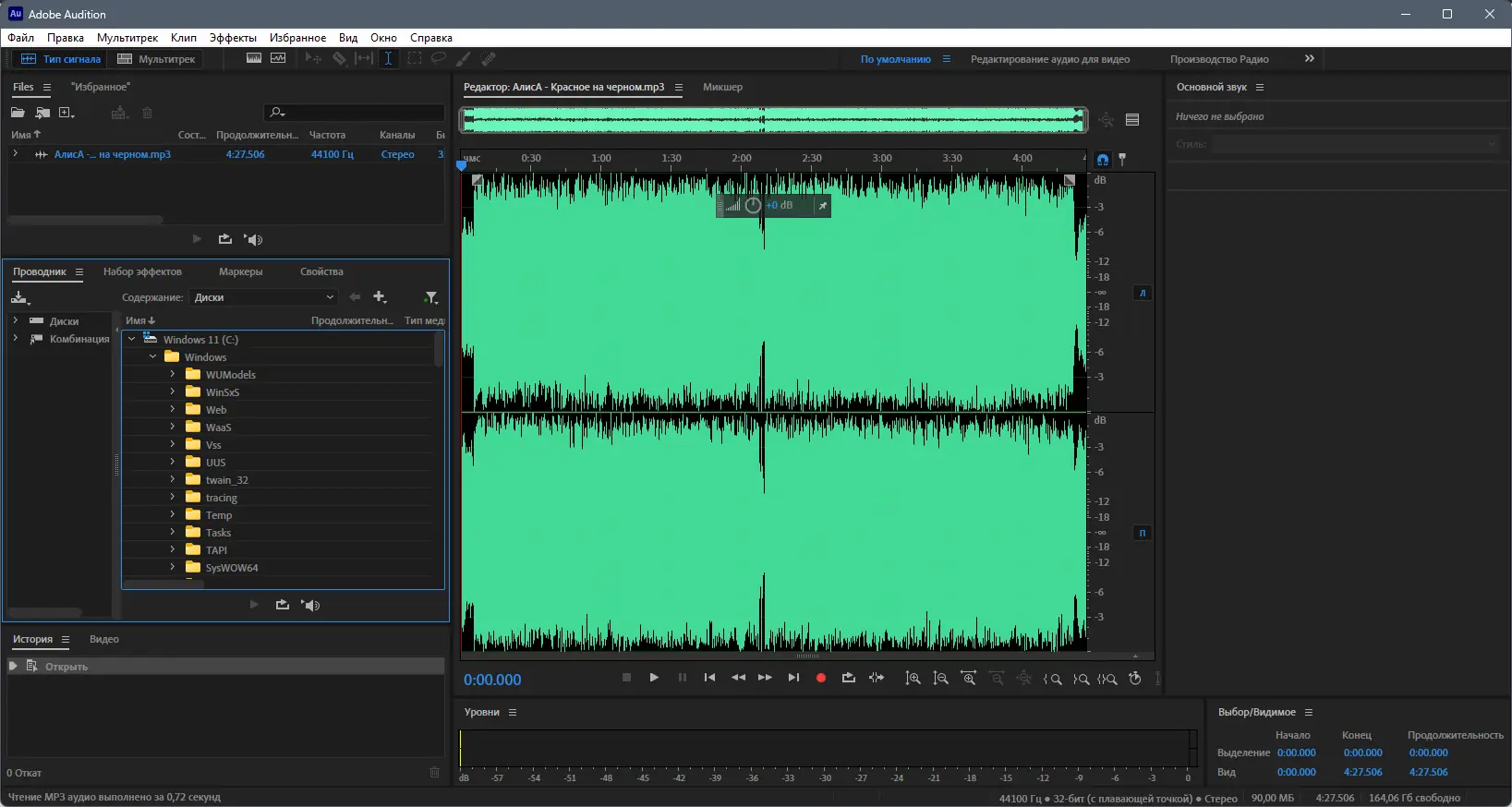This screenshot has height=807, width=1512.
Task: Toggle right channel П enable button
Action: point(1143,533)
